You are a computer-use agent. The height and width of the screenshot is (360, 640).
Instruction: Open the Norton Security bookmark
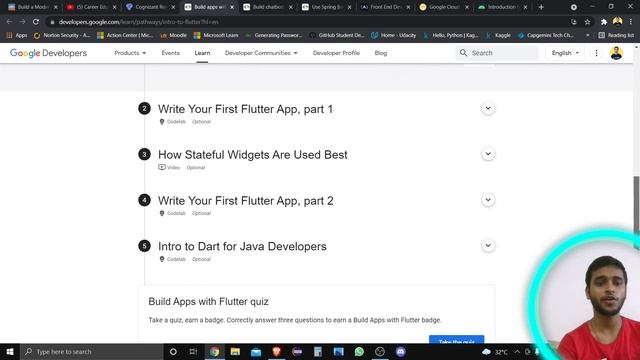click(x=62, y=36)
